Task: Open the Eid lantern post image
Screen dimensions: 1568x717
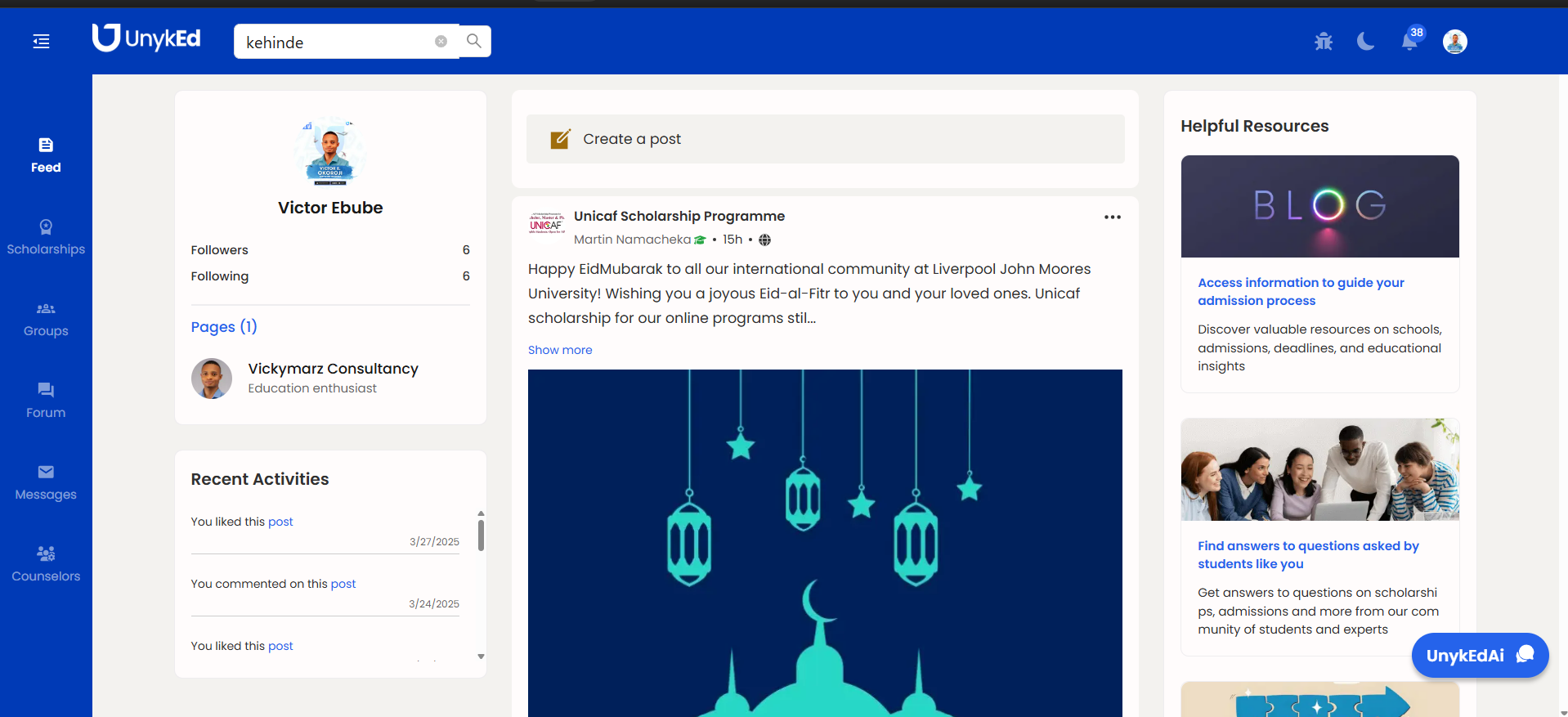Action: [x=825, y=543]
